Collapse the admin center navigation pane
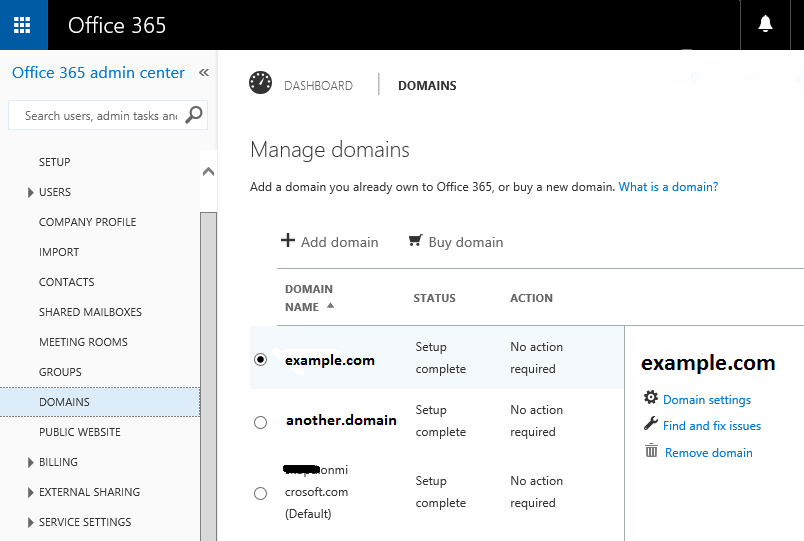Viewport: 804px width, 541px height. pos(204,73)
